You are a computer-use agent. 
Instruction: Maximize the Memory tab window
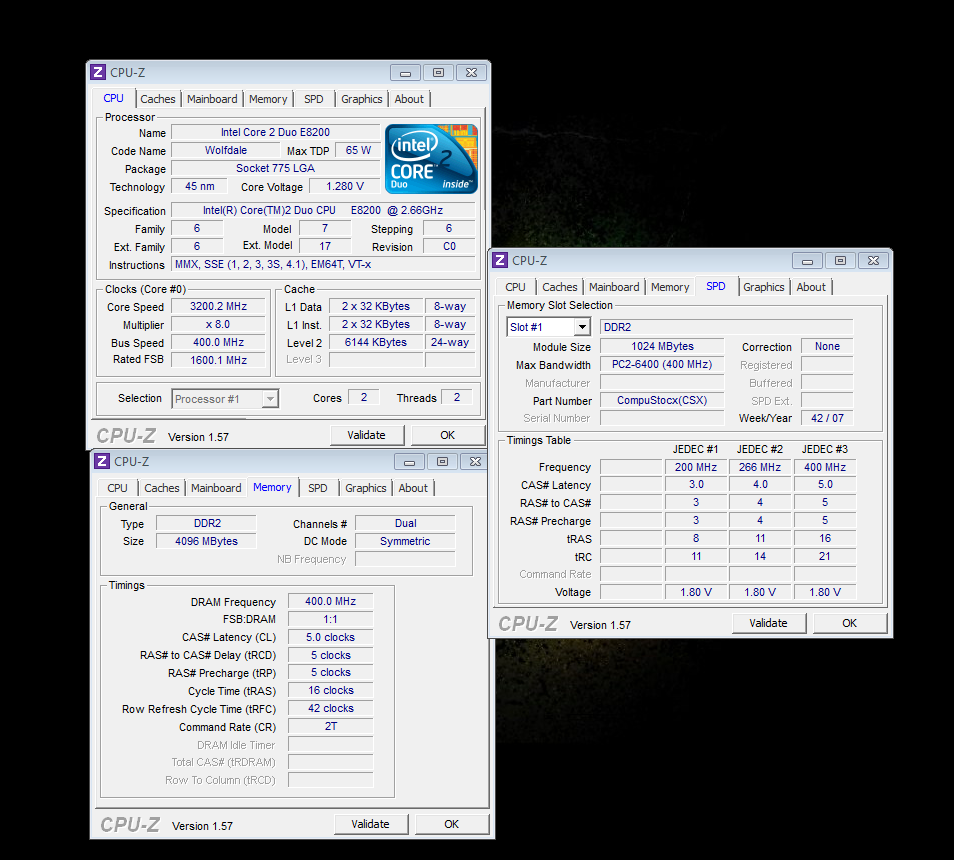442,462
